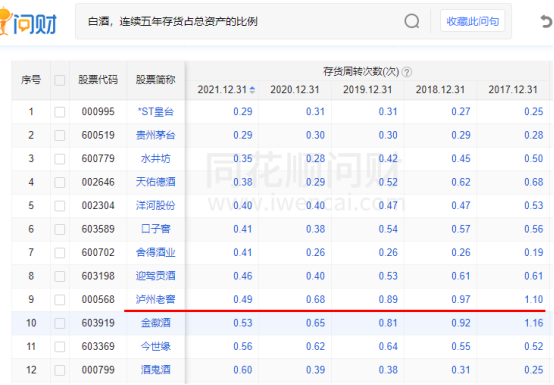The height and width of the screenshot is (385, 554).
Task: Open stock link 金徽酒
Action: pyautogui.click(x=155, y=323)
